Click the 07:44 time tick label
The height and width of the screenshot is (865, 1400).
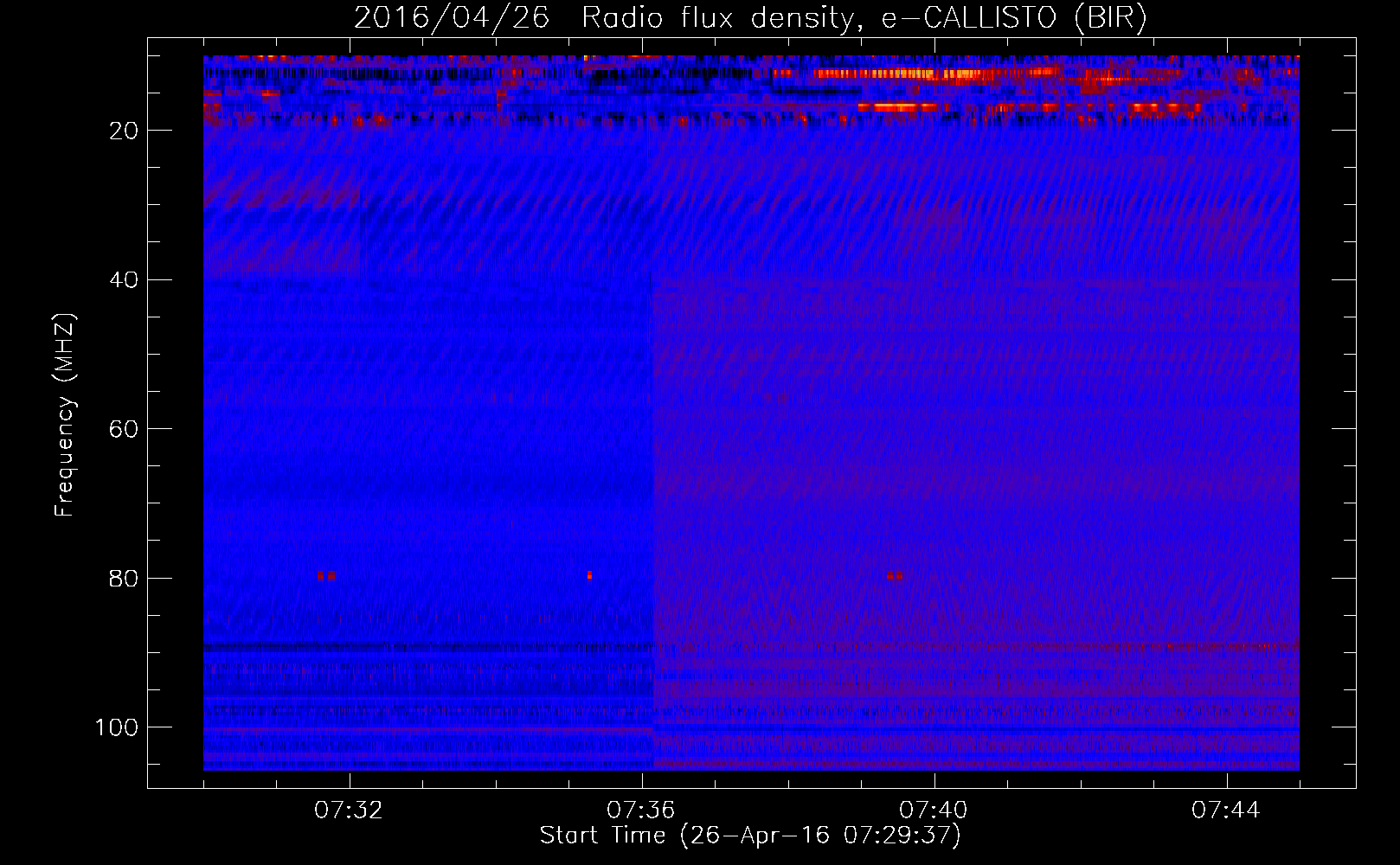[1226, 811]
